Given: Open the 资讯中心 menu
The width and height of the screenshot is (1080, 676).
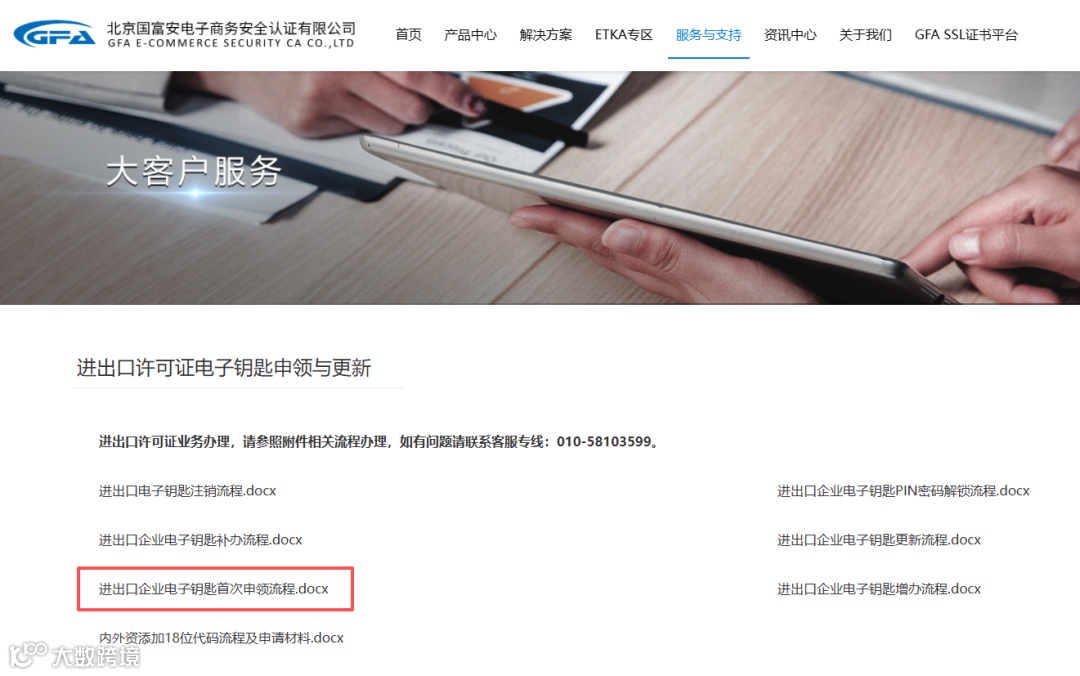Looking at the screenshot, I should pyautogui.click(x=790, y=34).
